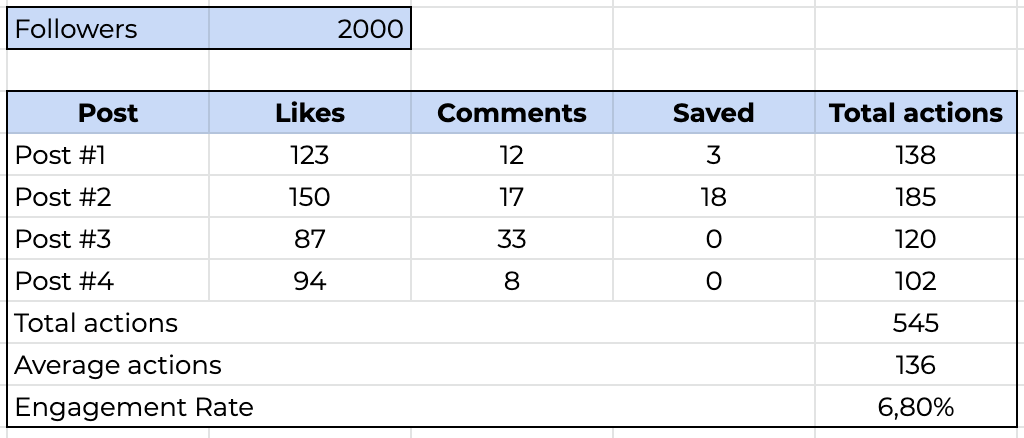Click the Saved column header
Image resolution: width=1024 pixels, height=438 pixels.
click(x=713, y=113)
